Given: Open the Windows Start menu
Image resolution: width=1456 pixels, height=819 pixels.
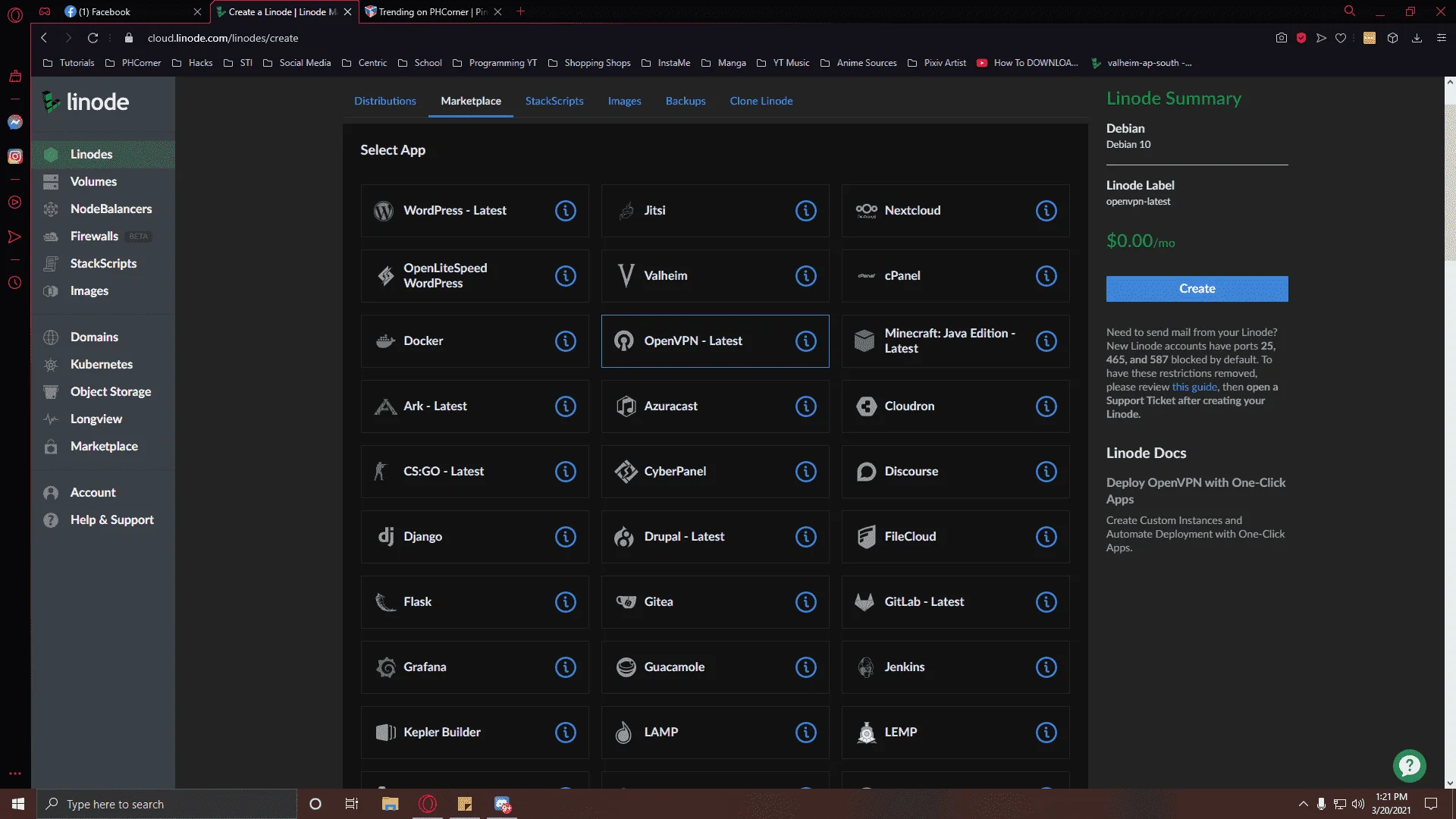Looking at the screenshot, I should pyautogui.click(x=18, y=804).
